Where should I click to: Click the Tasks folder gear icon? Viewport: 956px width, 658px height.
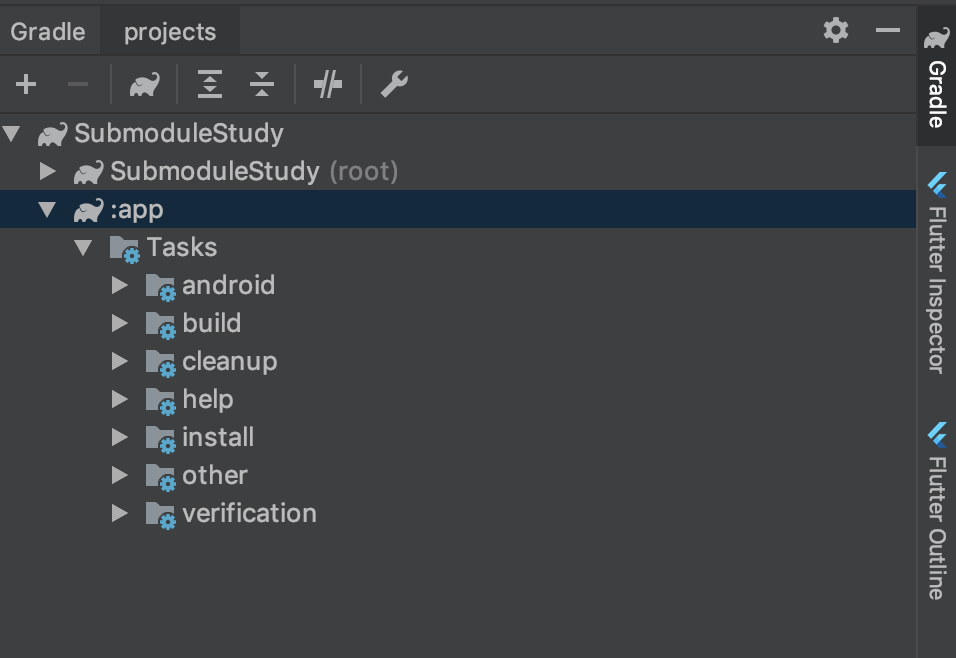(125, 249)
